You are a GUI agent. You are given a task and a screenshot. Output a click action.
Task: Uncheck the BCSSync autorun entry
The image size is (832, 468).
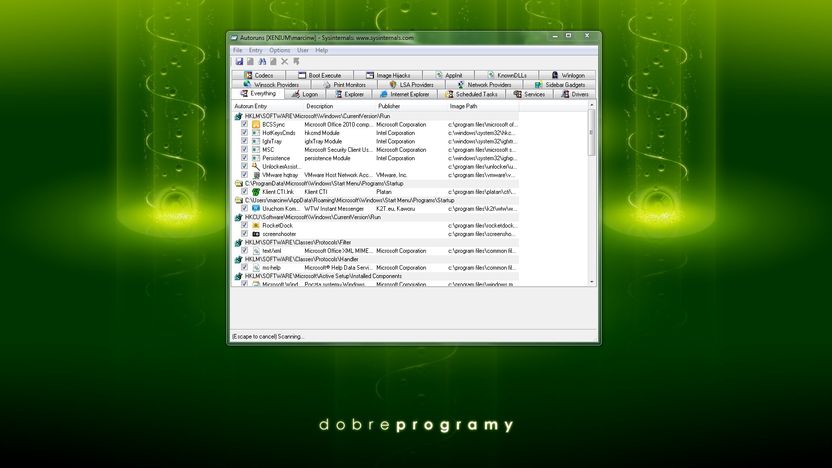[245, 124]
